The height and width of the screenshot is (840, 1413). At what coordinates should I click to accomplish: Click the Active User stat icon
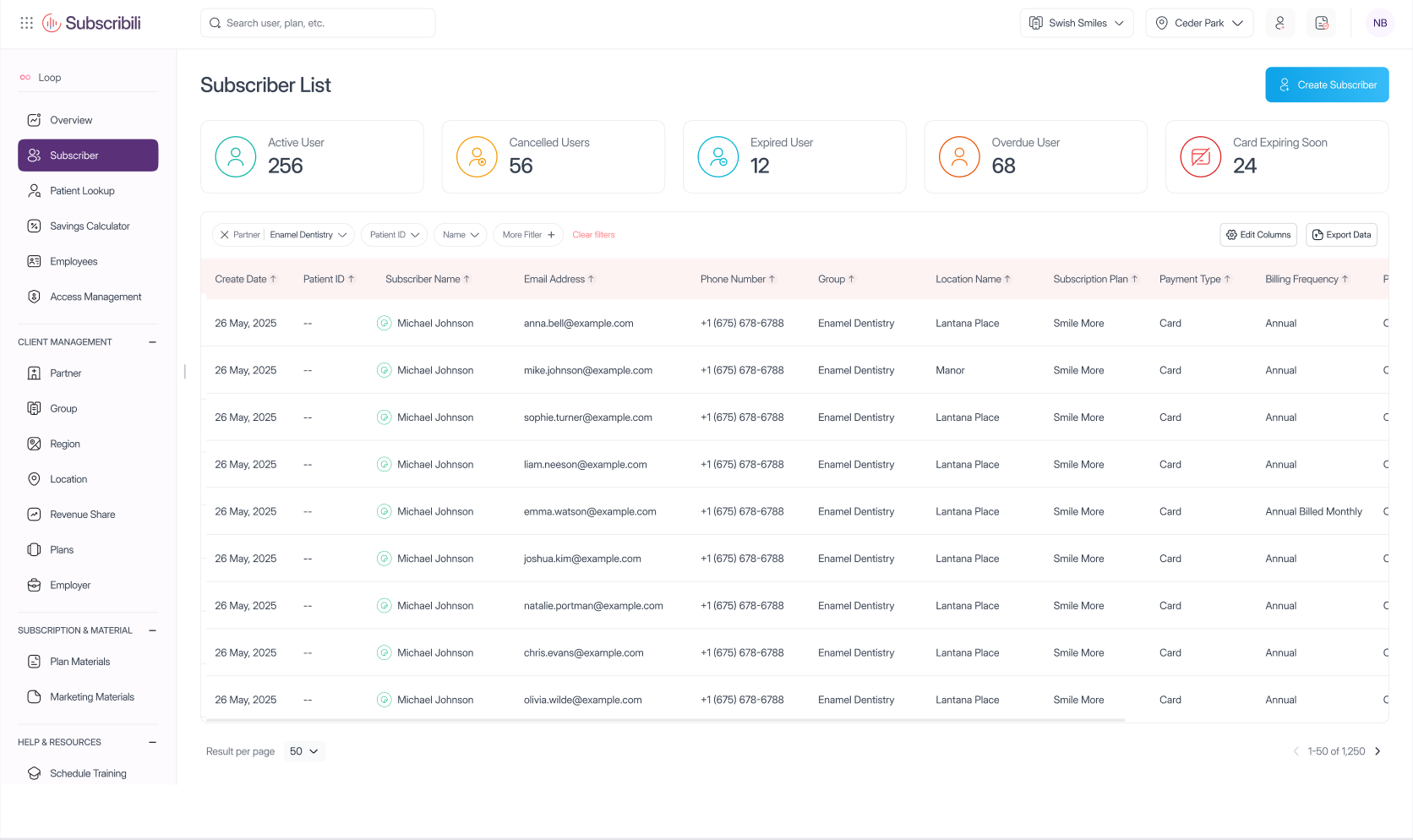click(x=236, y=157)
